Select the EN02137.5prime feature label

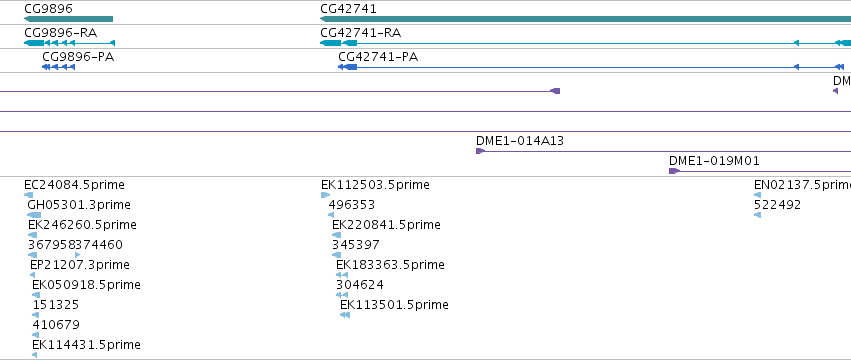[x=802, y=185]
